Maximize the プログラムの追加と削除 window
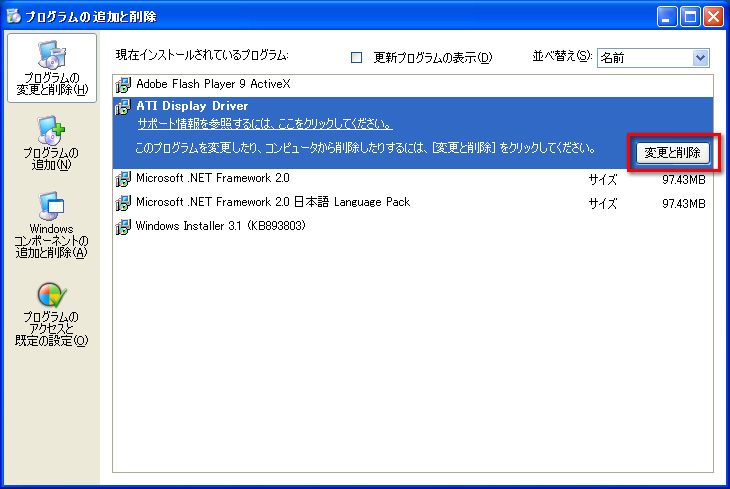This screenshot has width=730, height=489. (690, 17)
